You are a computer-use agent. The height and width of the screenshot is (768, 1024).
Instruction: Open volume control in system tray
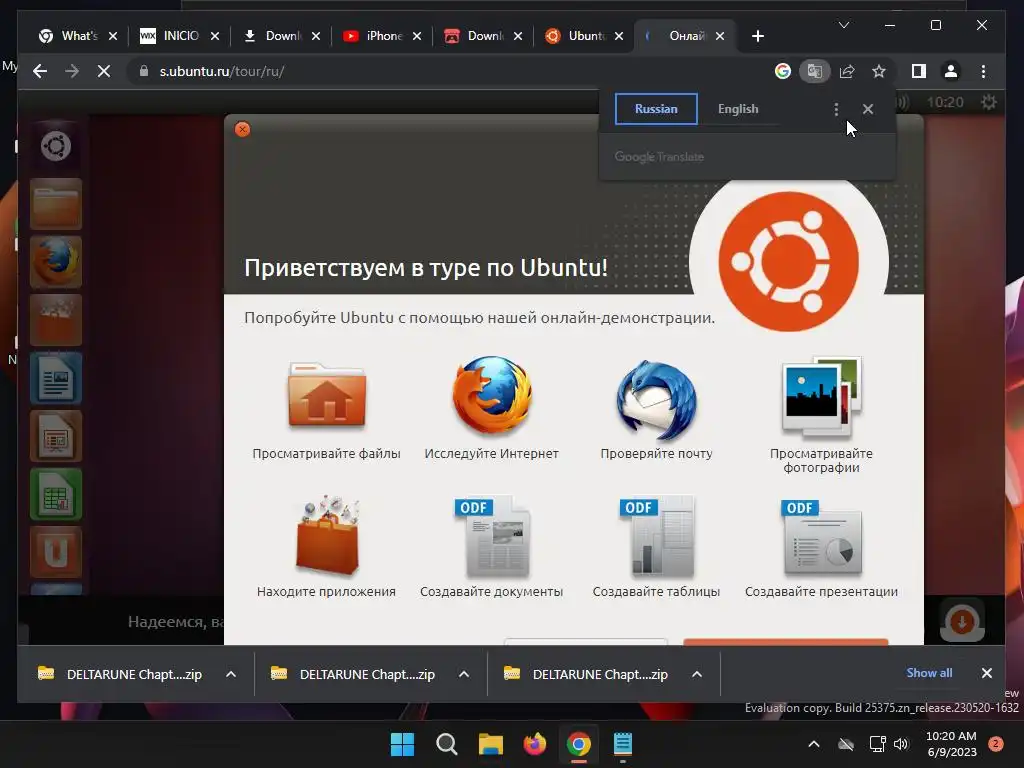pyautogui.click(x=901, y=744)
